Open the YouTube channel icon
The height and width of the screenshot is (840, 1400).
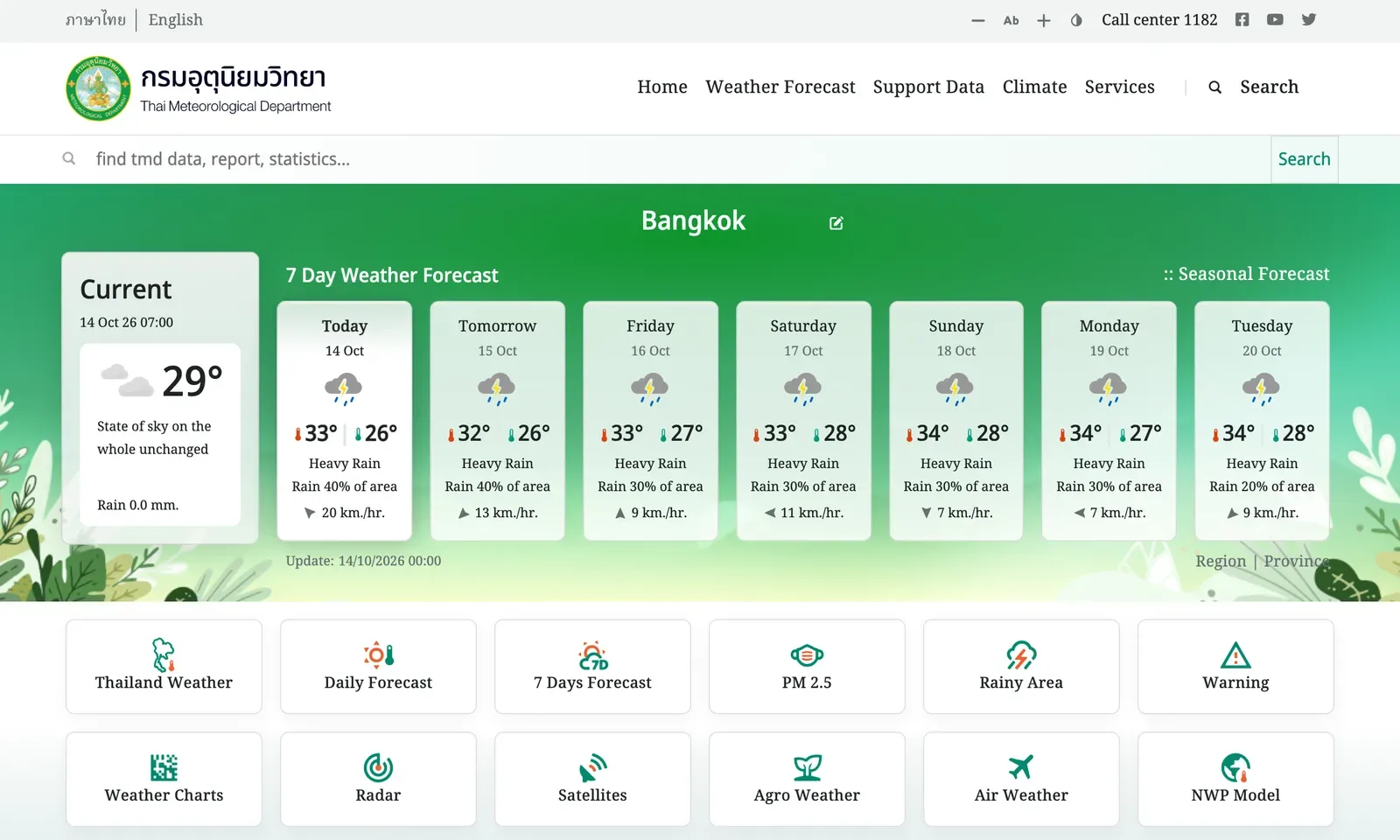1275,19
